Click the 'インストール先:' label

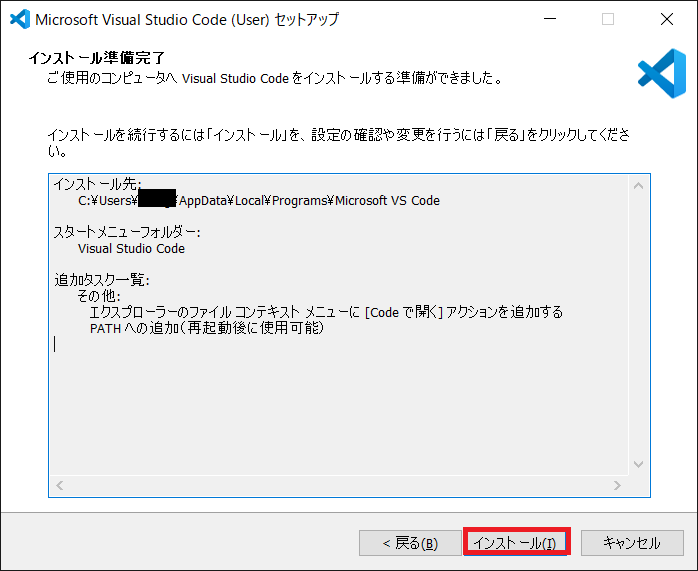pos(97,184)
